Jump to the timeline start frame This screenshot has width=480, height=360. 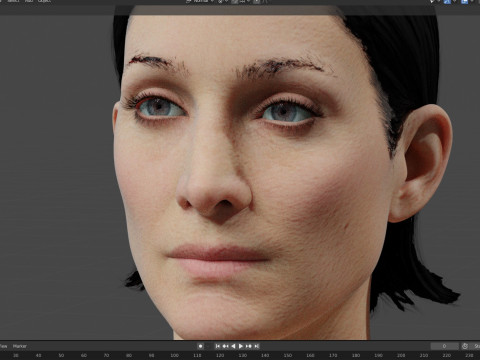coord(218,346)
